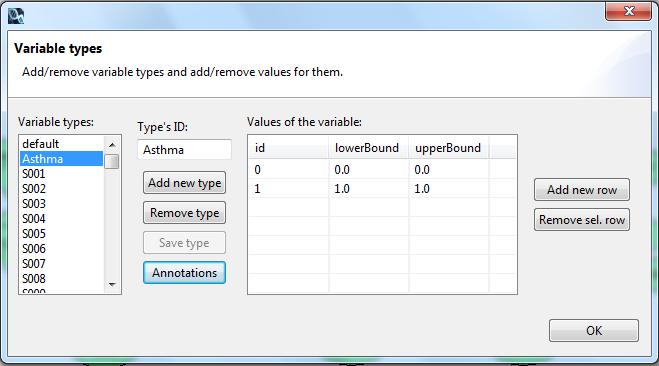Click the upperBound column header
The height and width of the screenshot is (366, 659).
point(448,148)
